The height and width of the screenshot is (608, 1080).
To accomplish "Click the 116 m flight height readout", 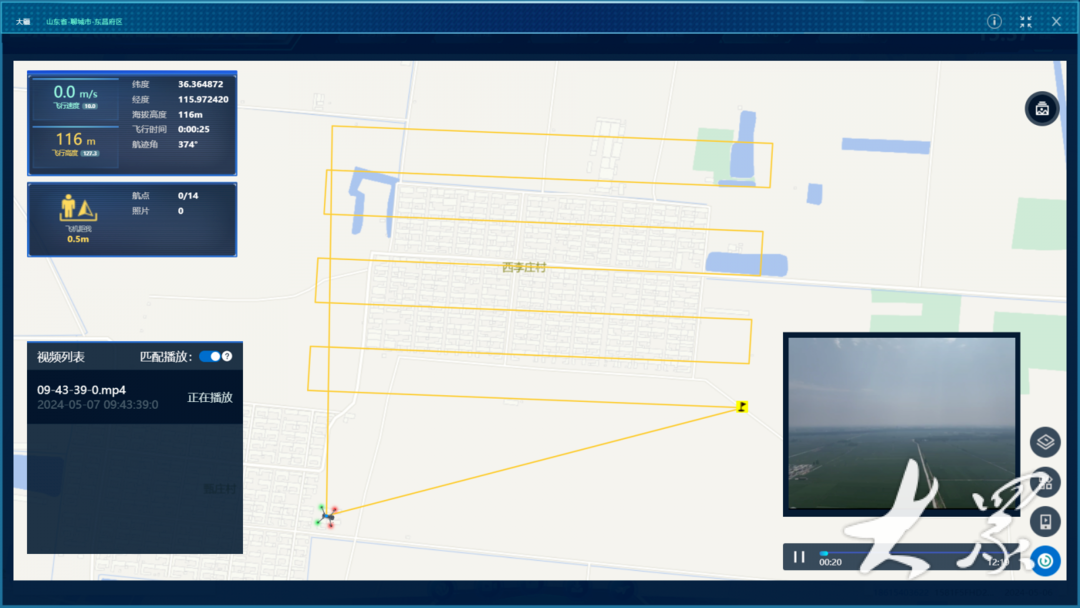I will 75,139.
